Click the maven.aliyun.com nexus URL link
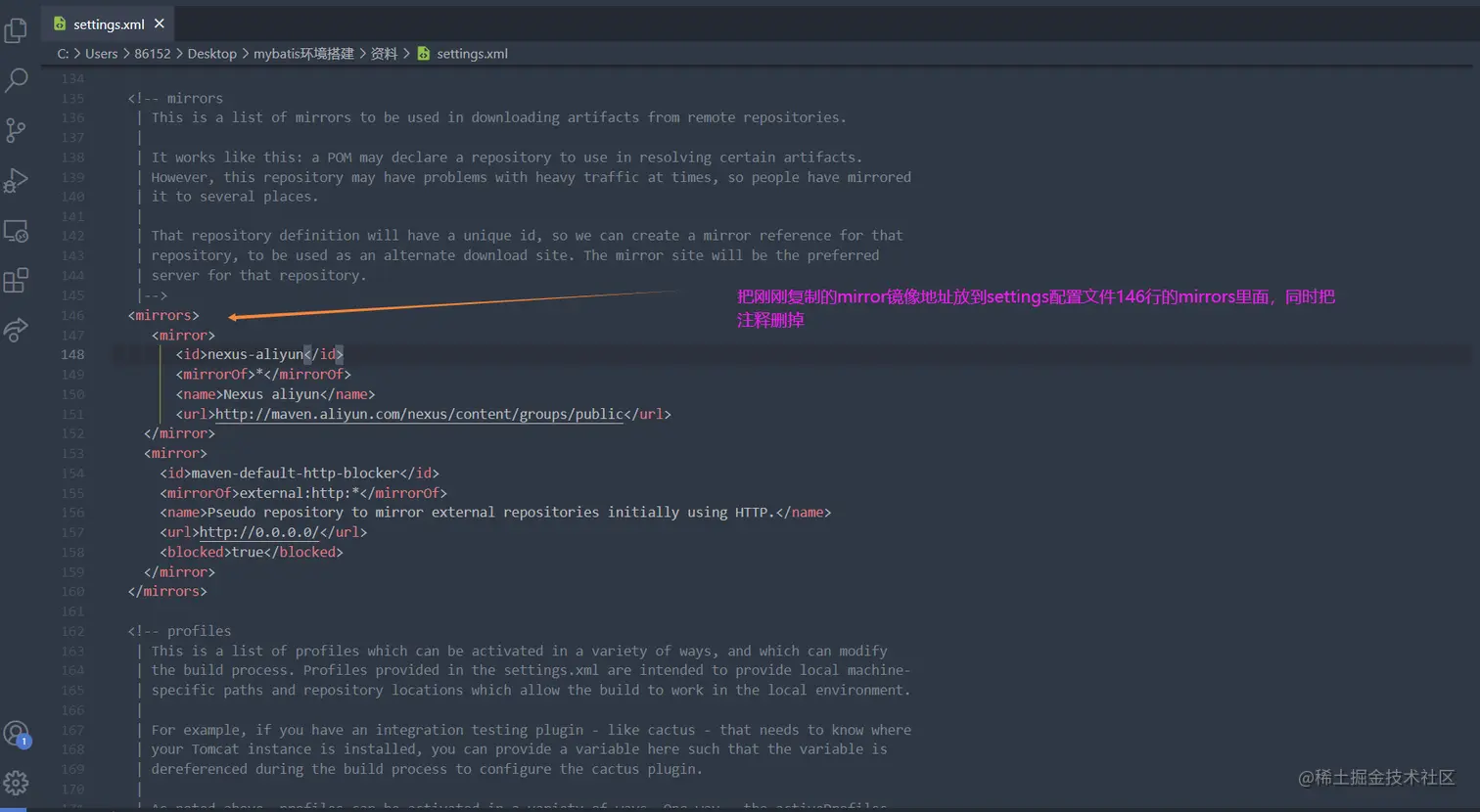 [419, 414]
